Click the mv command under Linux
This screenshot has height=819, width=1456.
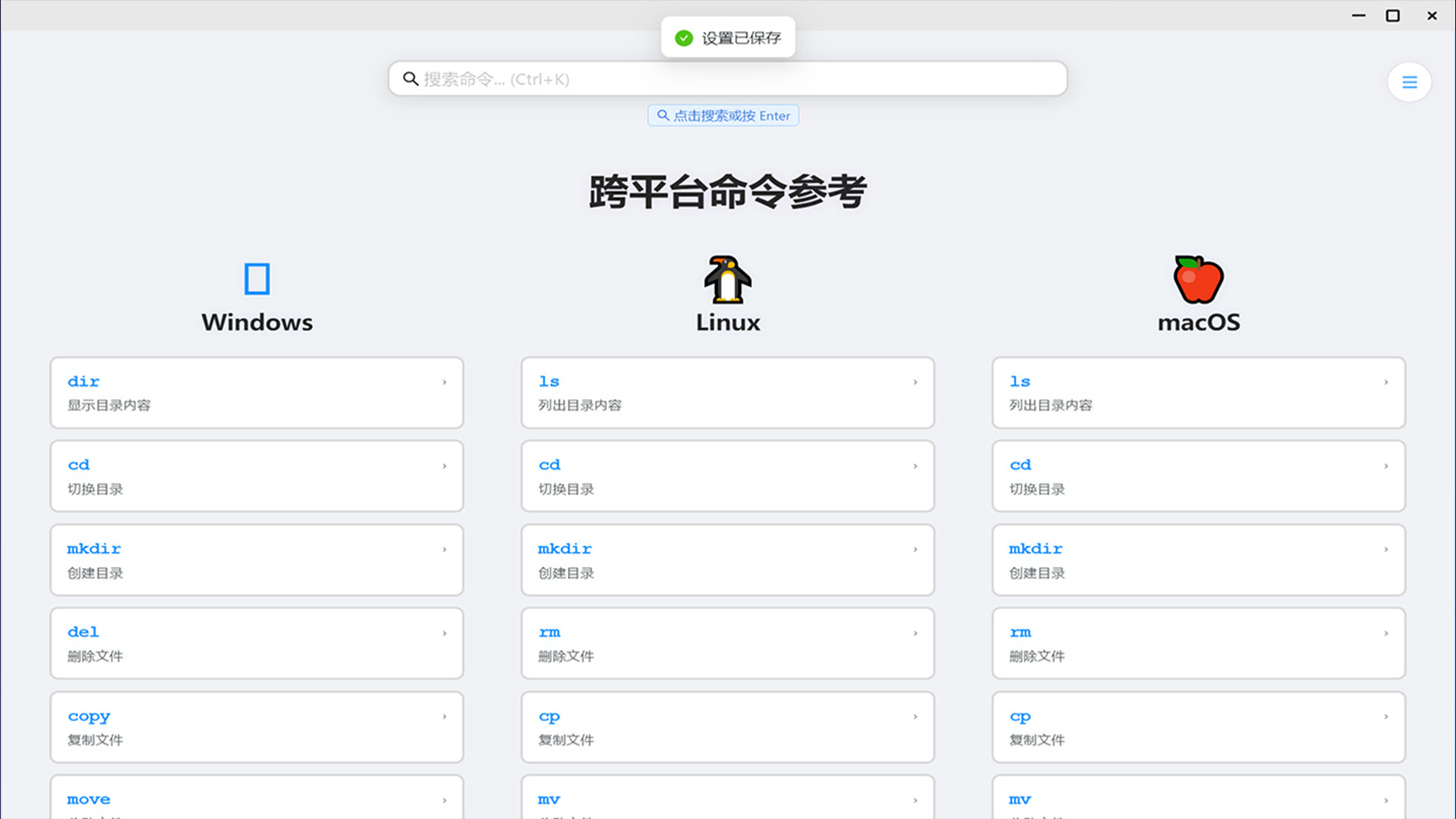click(x=726, y=800)
